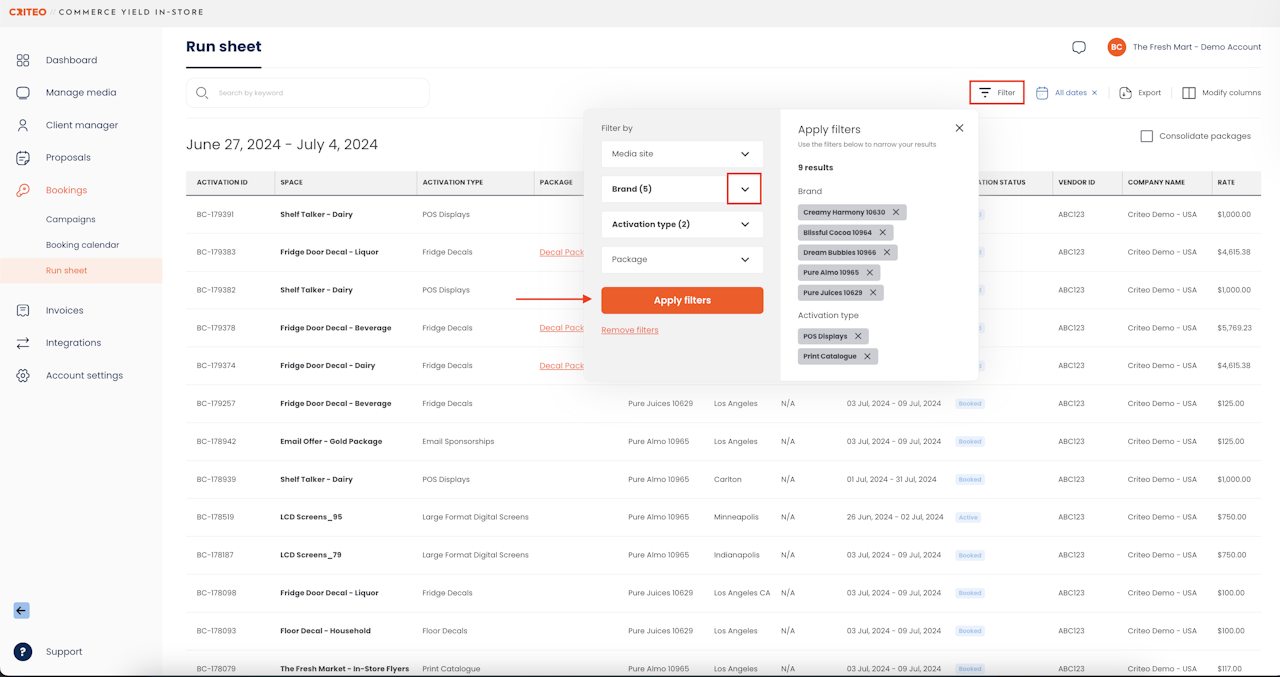1280x677 pixels.
Task: Open the Filter button in toolbar
Action: 997,92
